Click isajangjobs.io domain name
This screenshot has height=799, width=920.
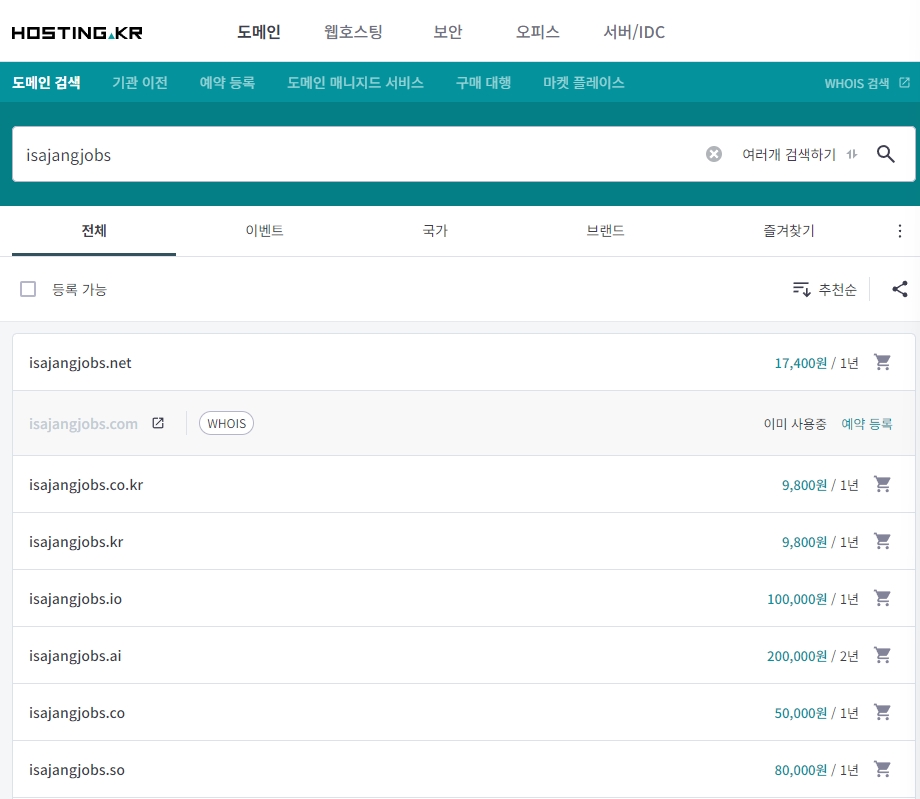76,599
